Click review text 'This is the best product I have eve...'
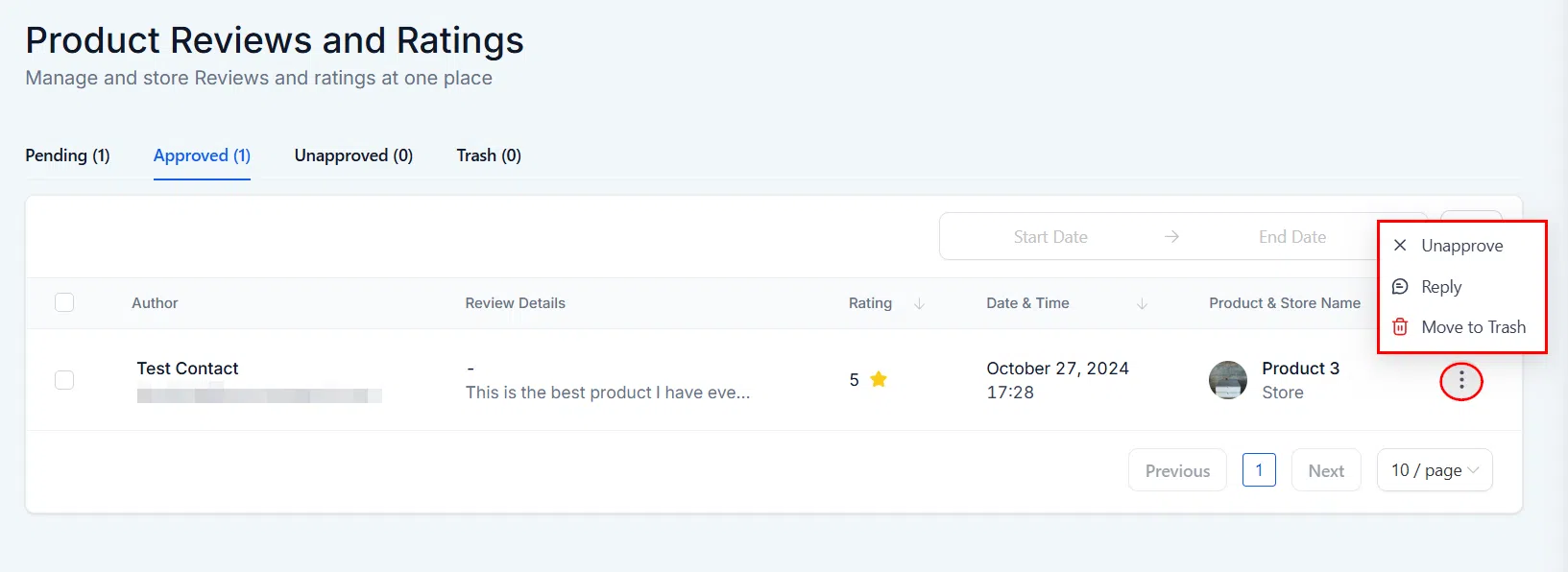Screen dimensions: 1568x572 [608, 393]
